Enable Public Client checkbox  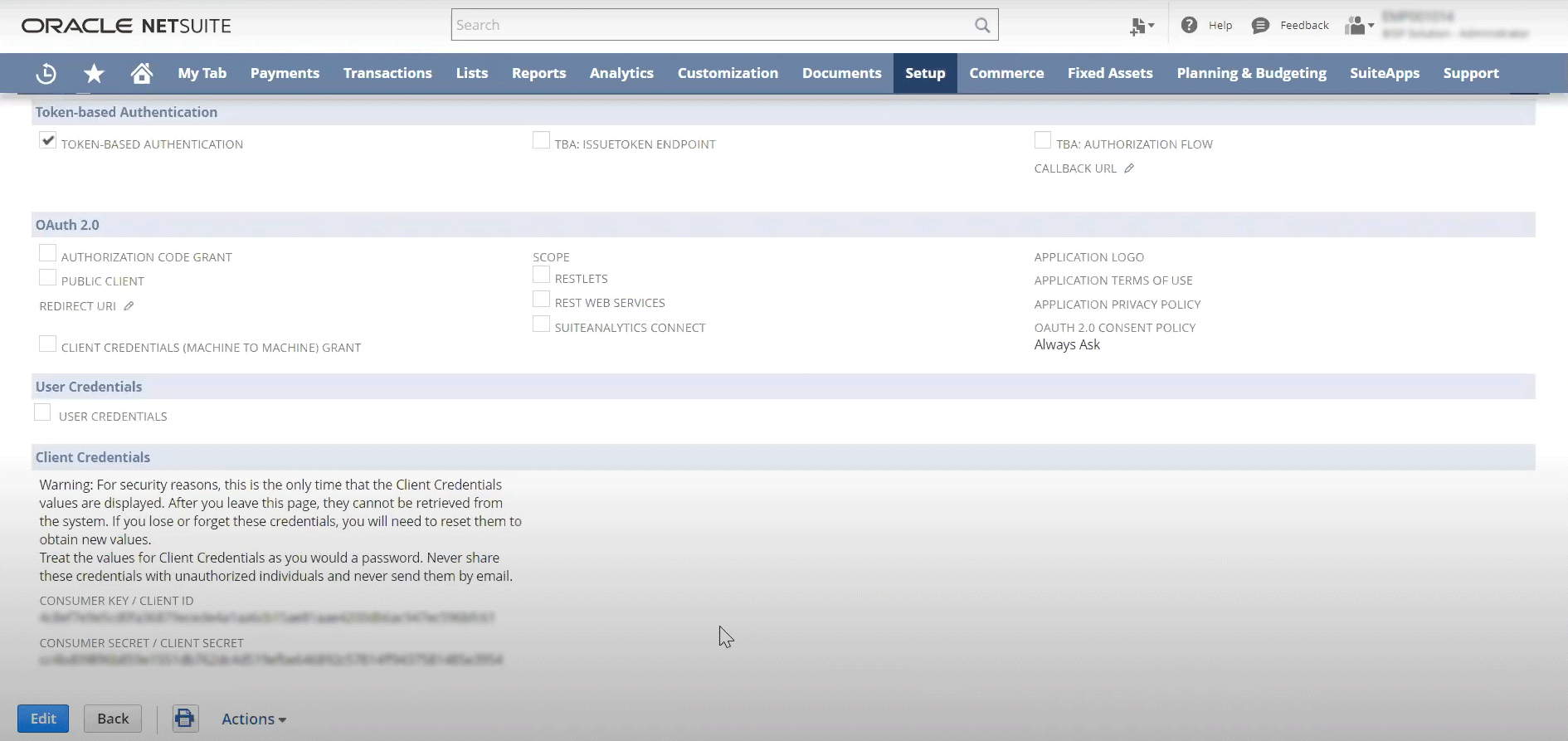[x=48, y=278]
